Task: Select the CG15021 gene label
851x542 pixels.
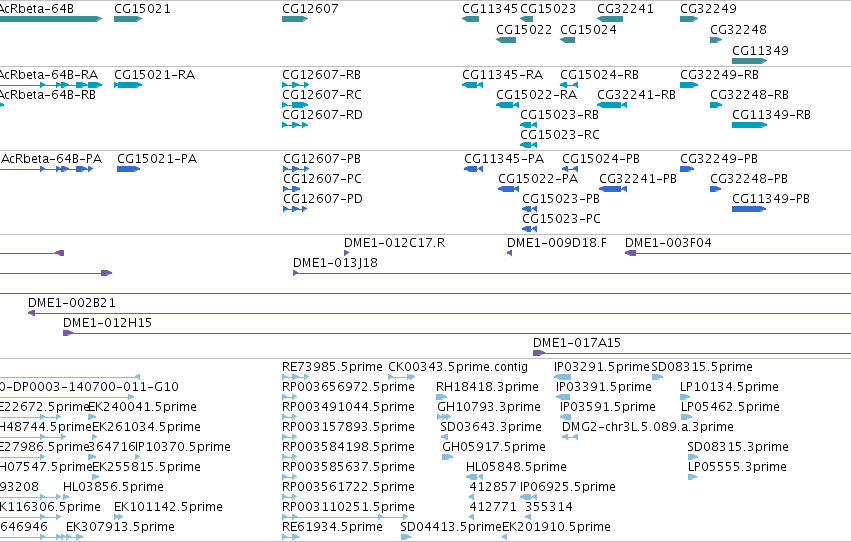Action: (142, 9)
